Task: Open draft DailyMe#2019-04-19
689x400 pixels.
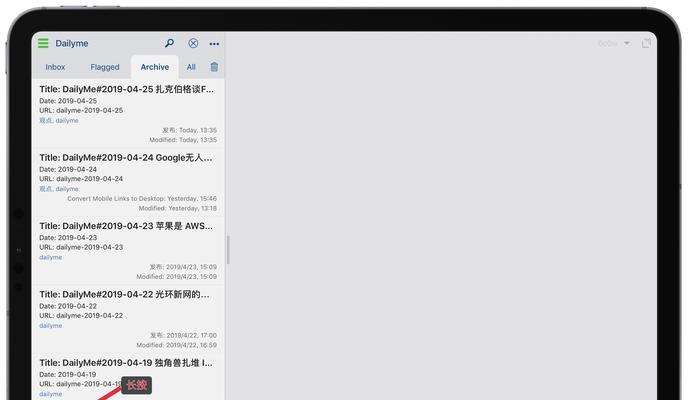Action: (x=128, y=377)
